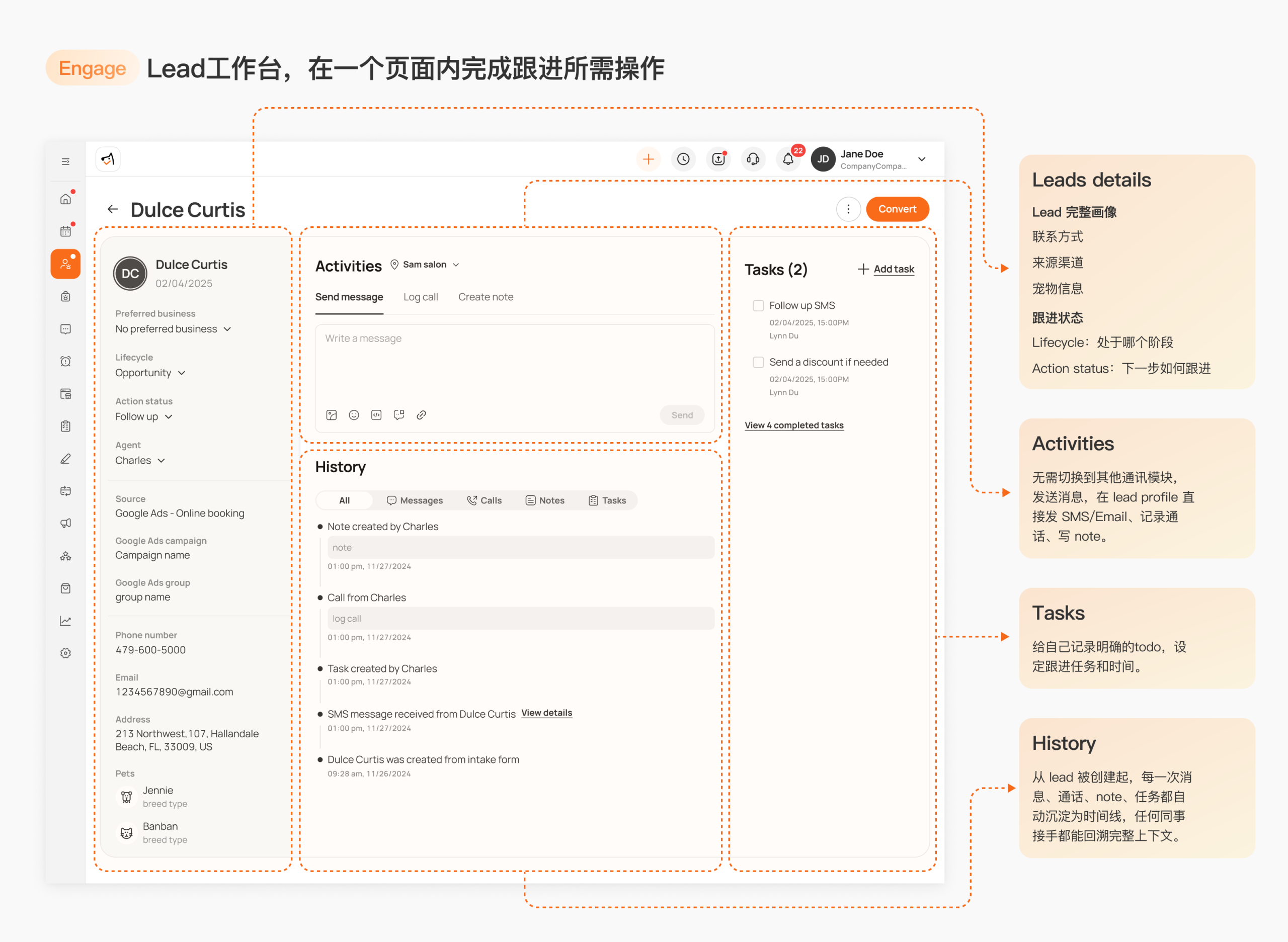This screenshot has width=1288, height=942.
Task: Filter history by Messages
Action: point(415,500)
